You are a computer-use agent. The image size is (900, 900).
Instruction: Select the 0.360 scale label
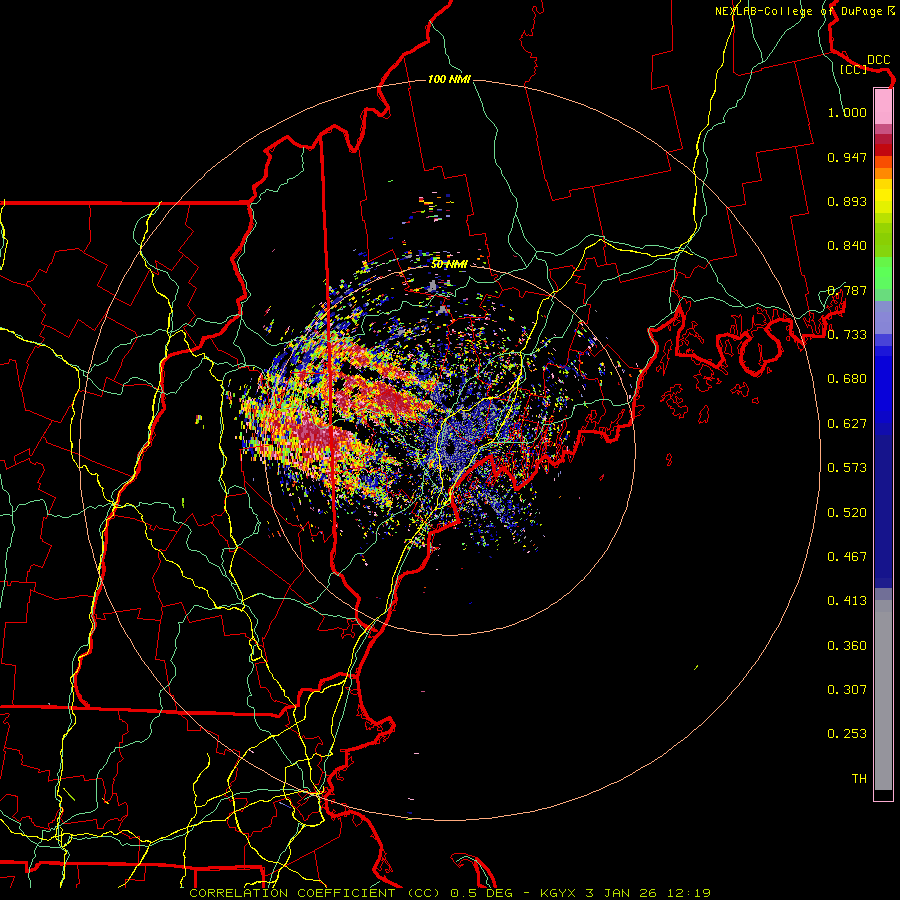pyautogui.click(x=847, y=646)
